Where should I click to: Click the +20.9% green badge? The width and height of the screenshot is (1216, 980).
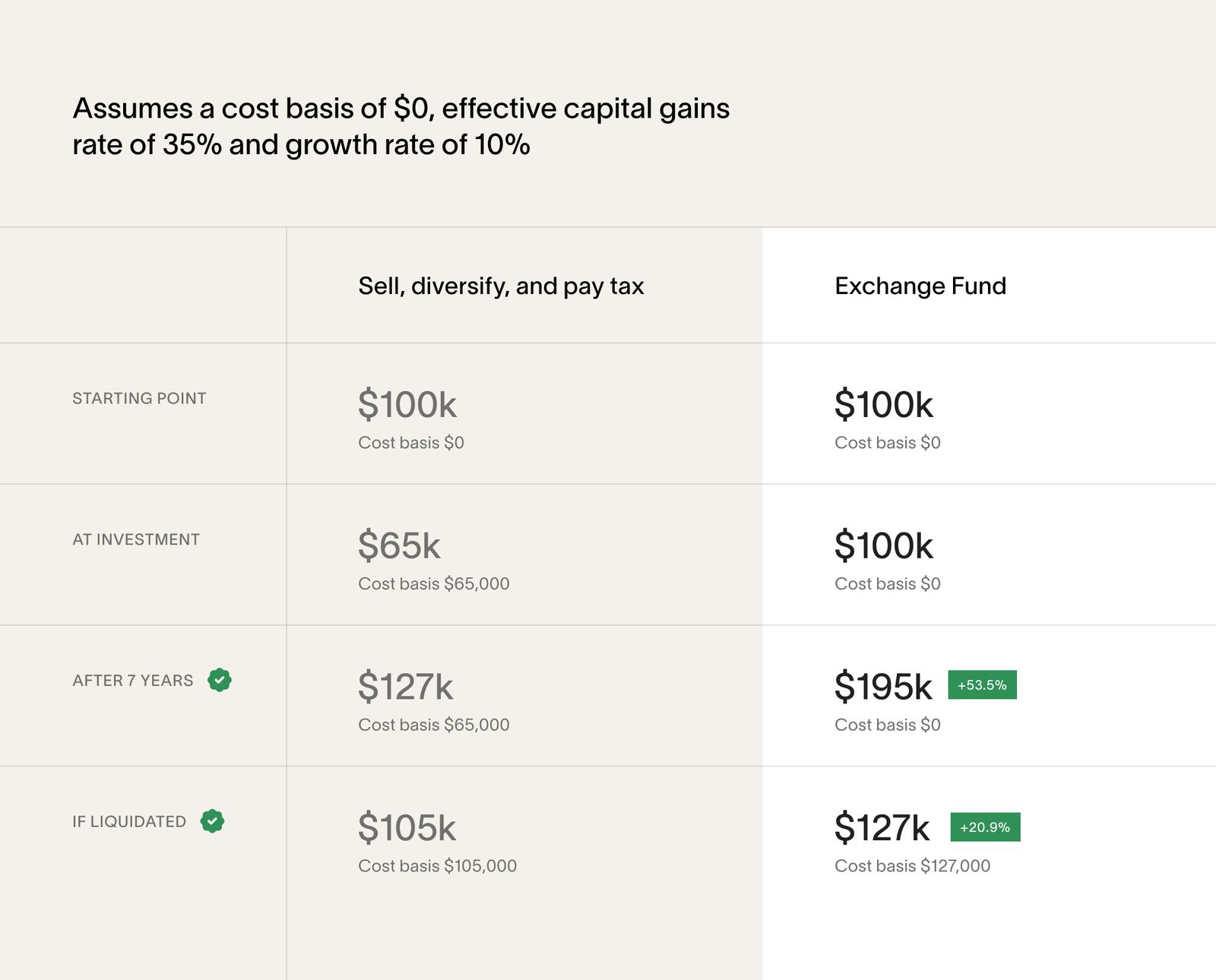[985, 827]
